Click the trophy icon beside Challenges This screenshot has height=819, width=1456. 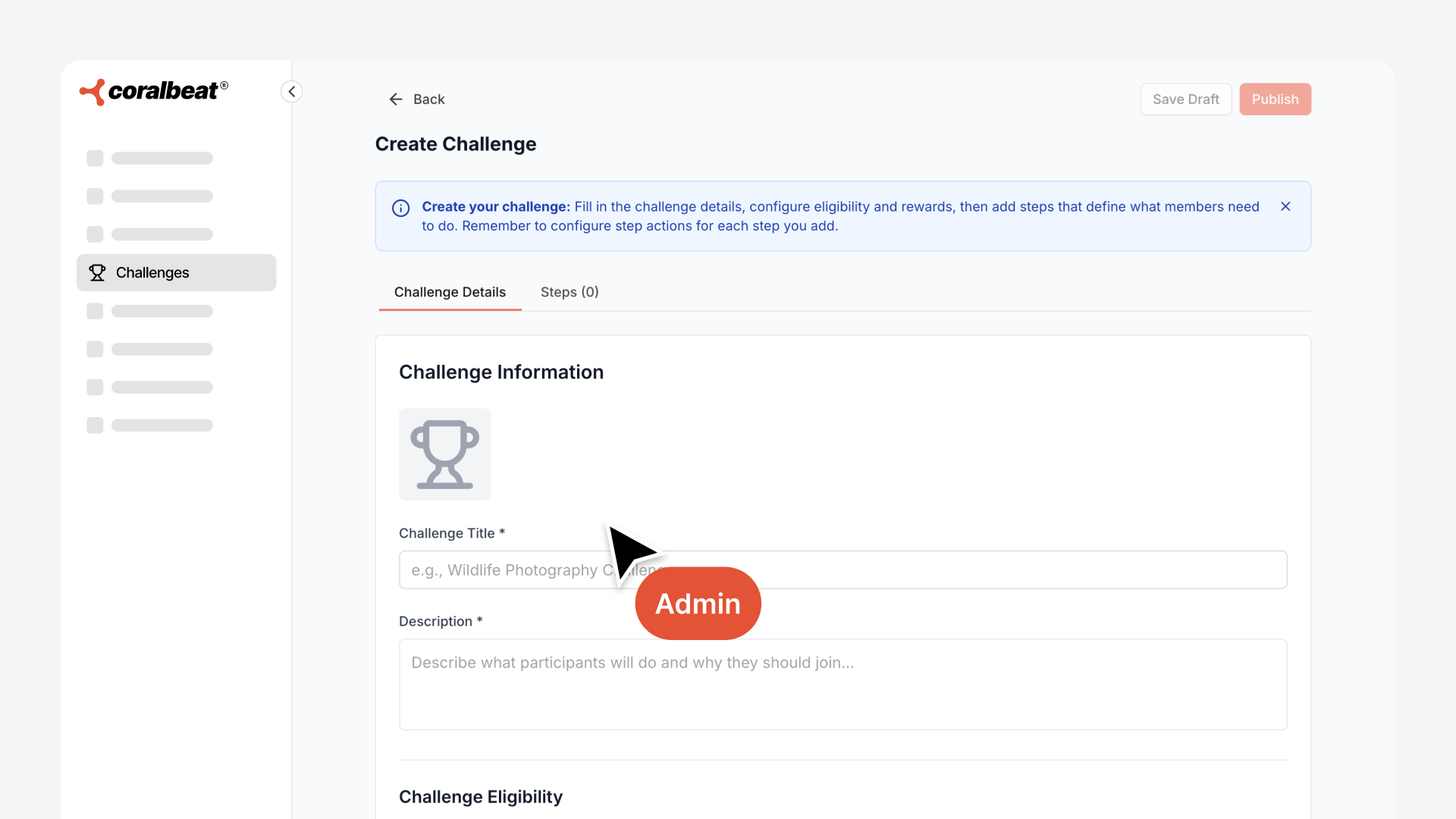[97, 272]
